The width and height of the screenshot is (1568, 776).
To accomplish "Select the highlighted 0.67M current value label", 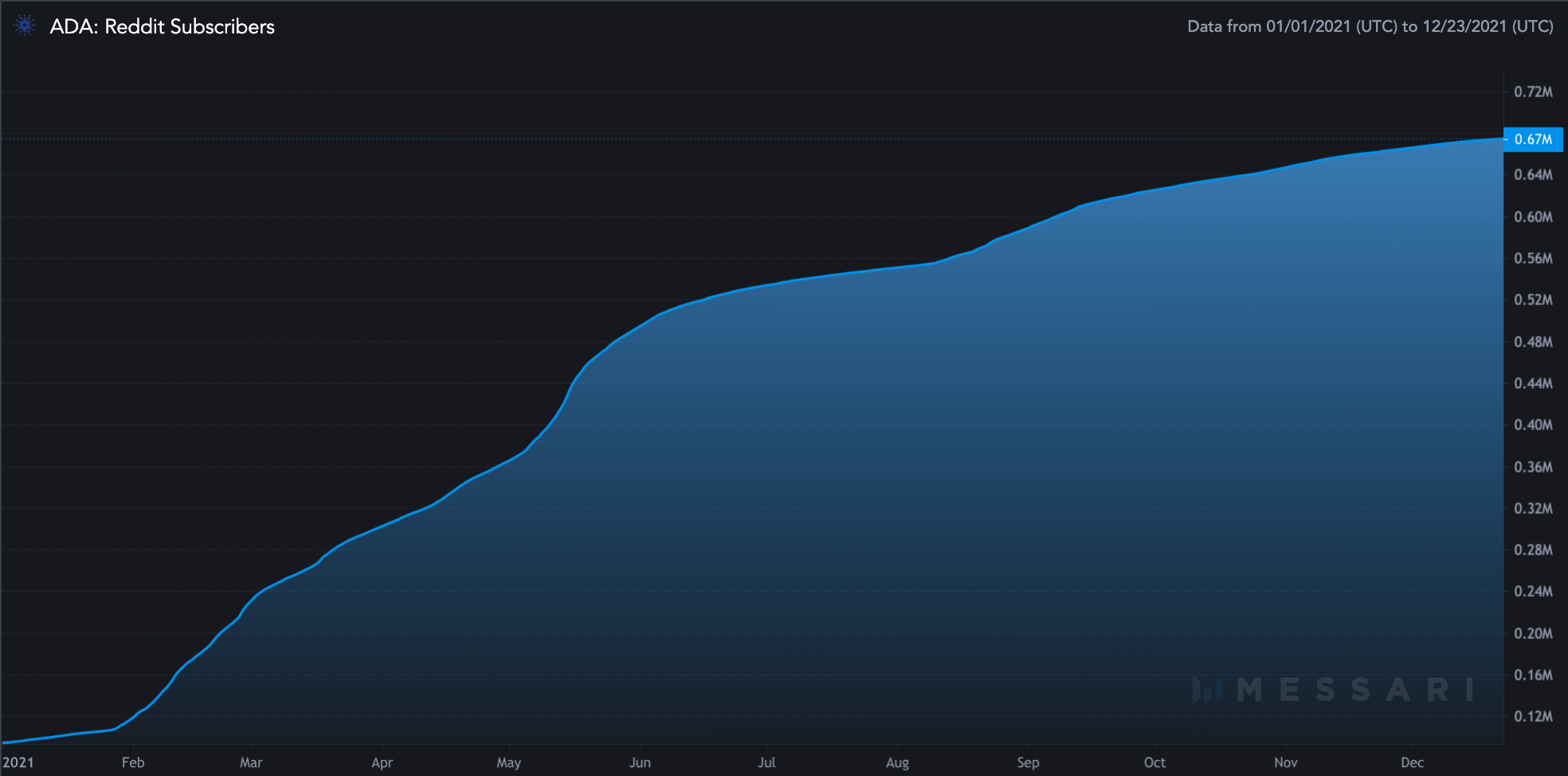I will pos(1533,139).
